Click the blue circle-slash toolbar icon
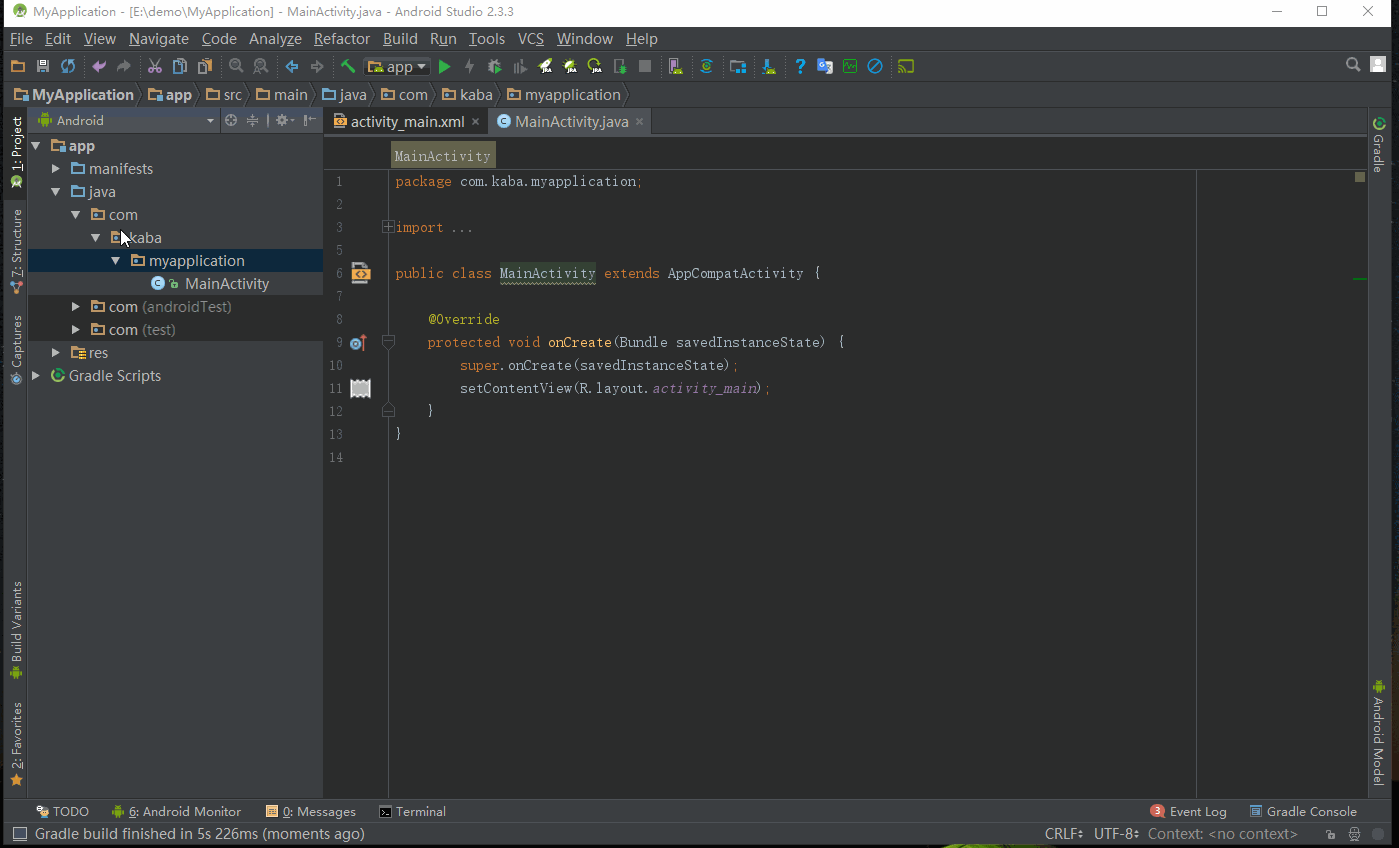 875,66
